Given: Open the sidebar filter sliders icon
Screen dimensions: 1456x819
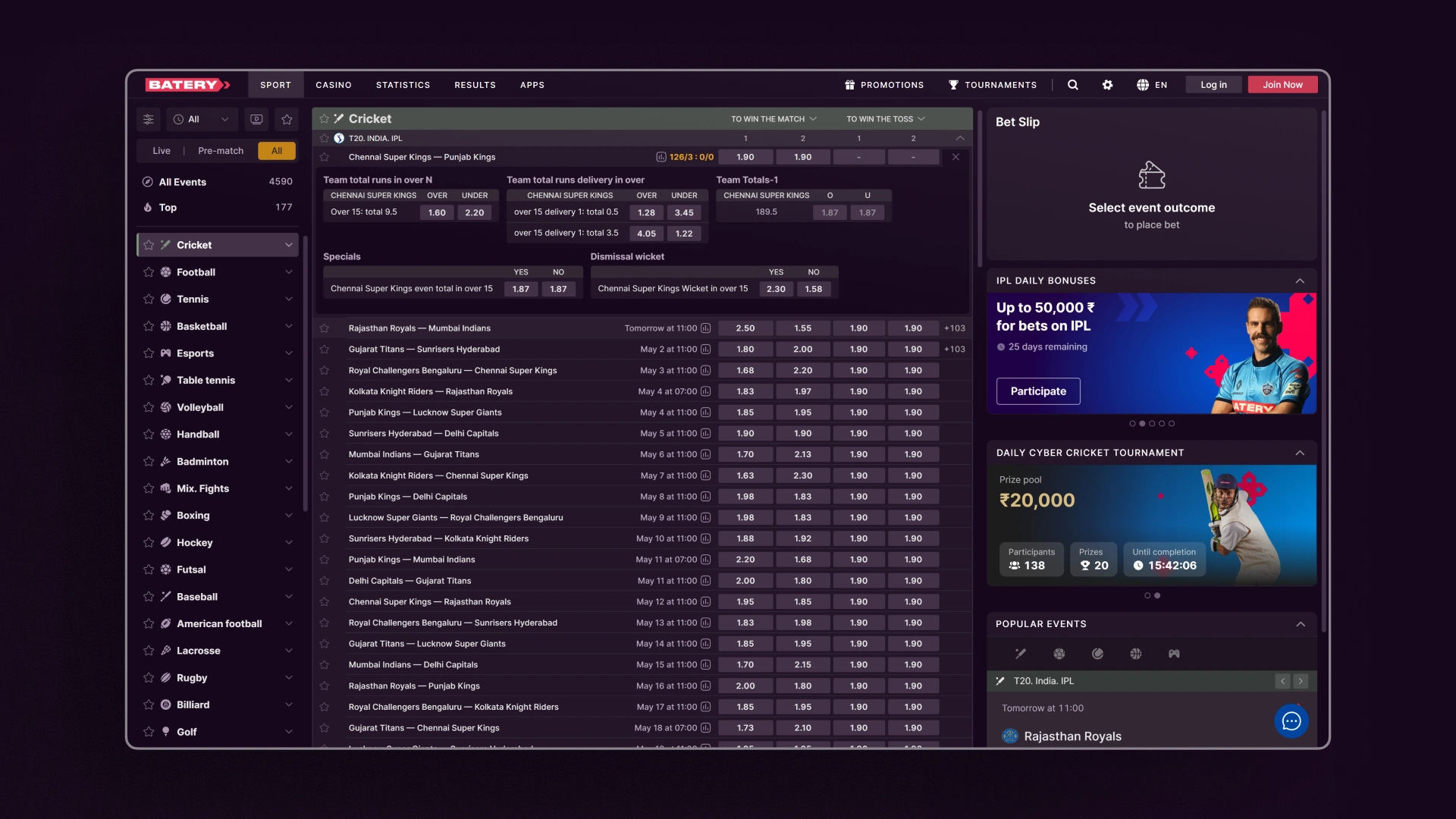Looking at the screenshot, I should (149, 119).
